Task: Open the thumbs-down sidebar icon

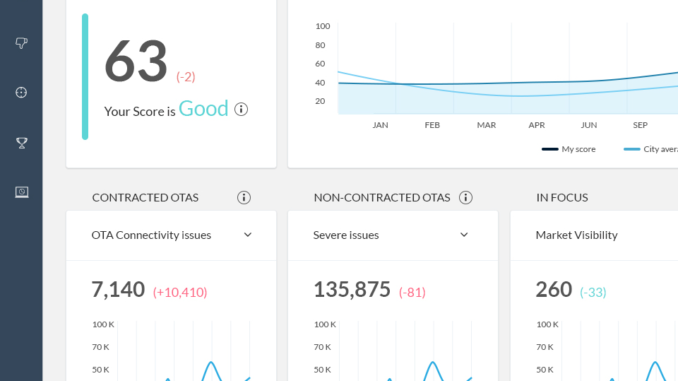Action: (x=21, y=43)
